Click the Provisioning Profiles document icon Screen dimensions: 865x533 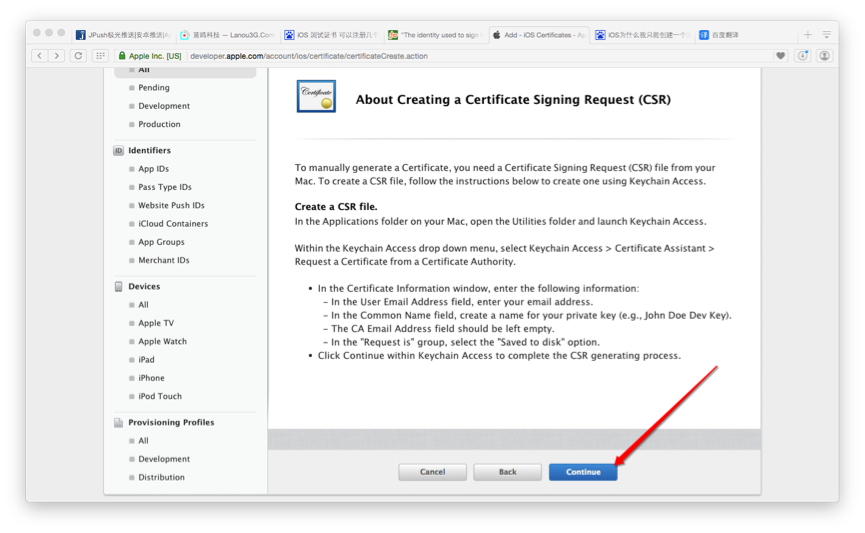(118, 423)
